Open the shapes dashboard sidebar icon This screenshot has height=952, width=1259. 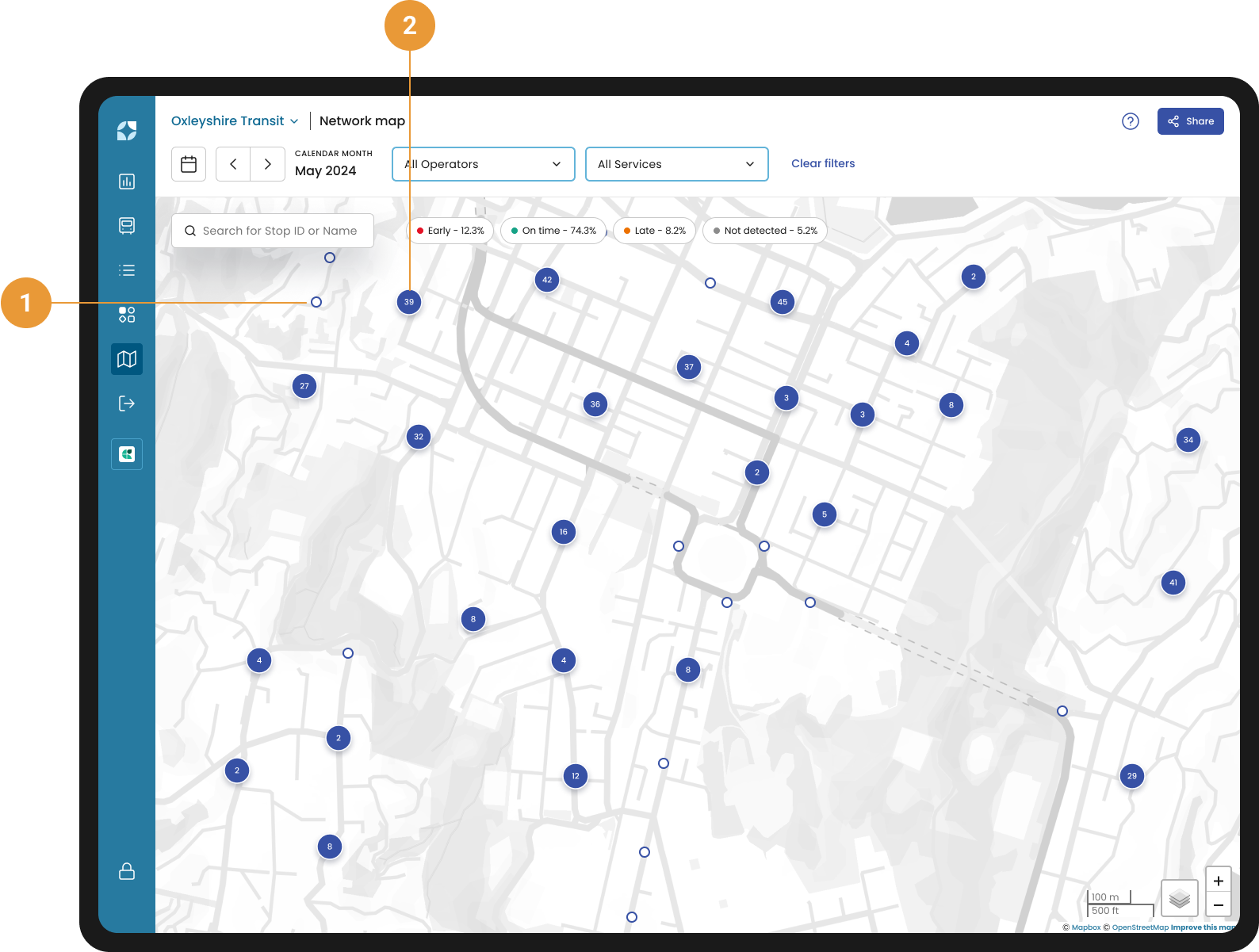[127, 315]
